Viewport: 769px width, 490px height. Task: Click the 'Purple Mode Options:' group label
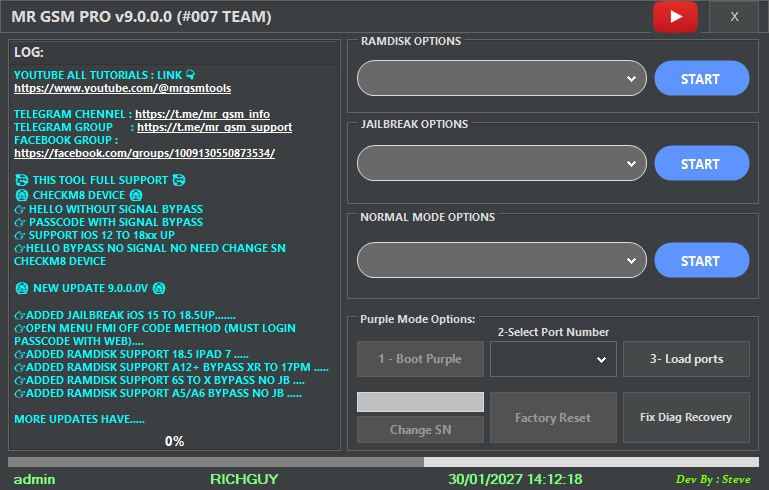tap(417, 319)
